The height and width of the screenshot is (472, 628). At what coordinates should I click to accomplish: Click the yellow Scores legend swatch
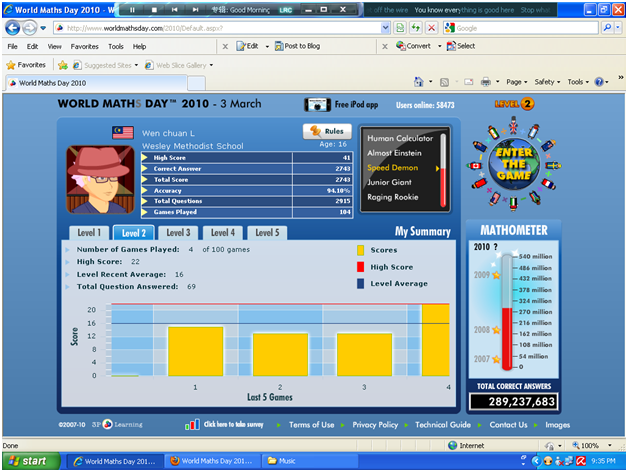pos(360,250)
